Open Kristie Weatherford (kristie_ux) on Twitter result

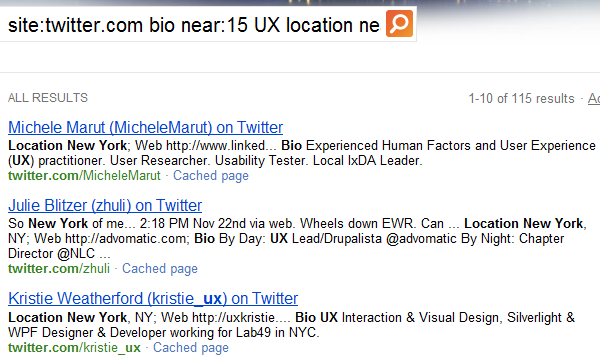tap(153, 298)
